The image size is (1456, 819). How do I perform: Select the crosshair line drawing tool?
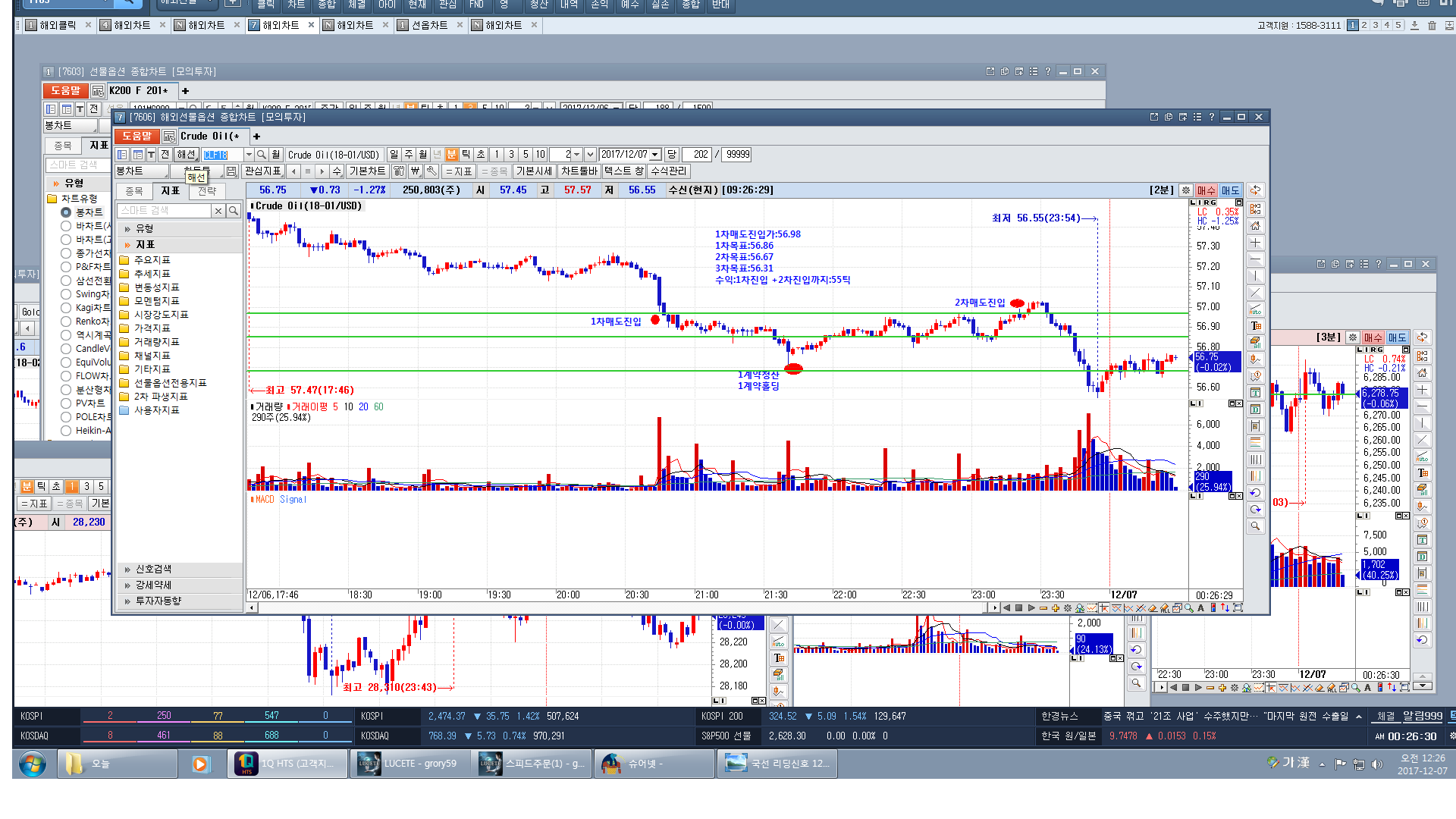pyautogui.click(x=1256, y=243)
